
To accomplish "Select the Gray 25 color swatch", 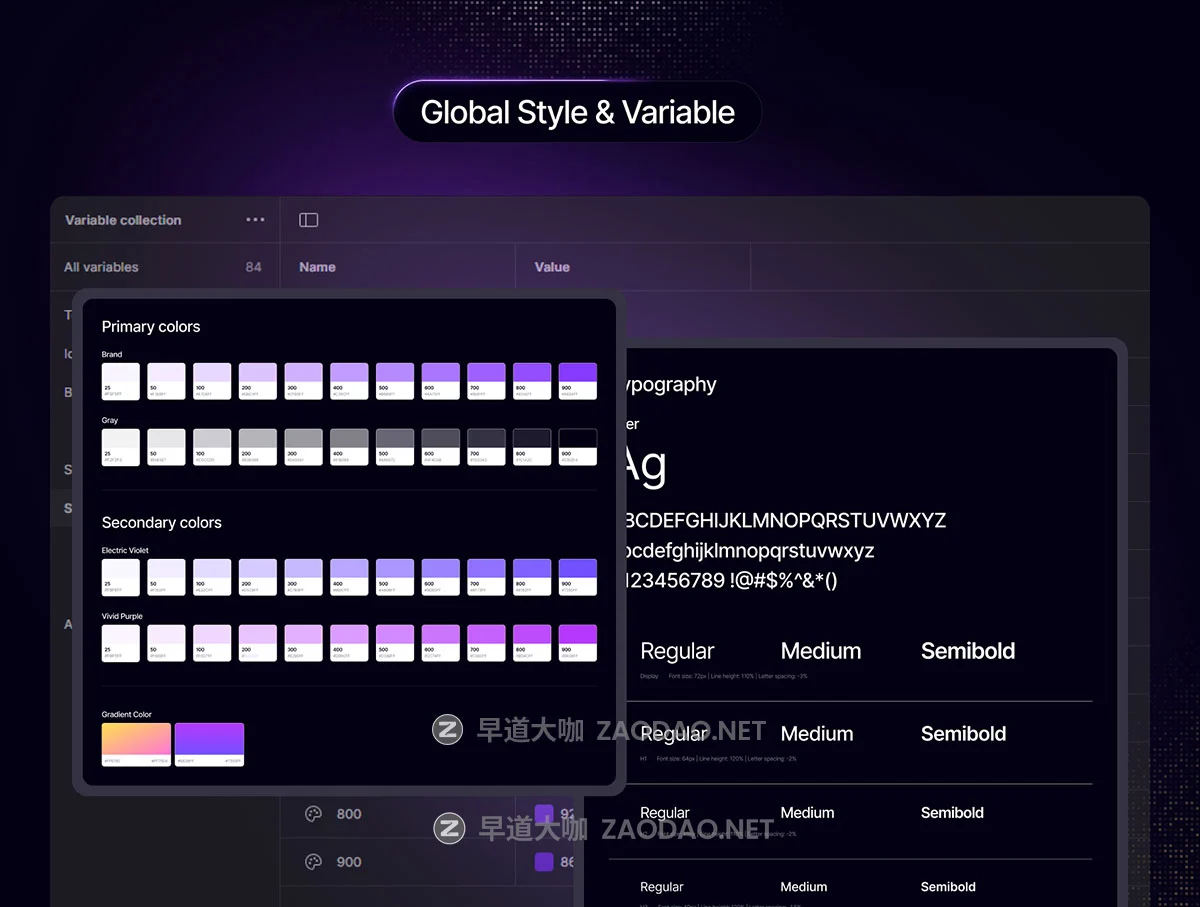I will coord(120,447).
